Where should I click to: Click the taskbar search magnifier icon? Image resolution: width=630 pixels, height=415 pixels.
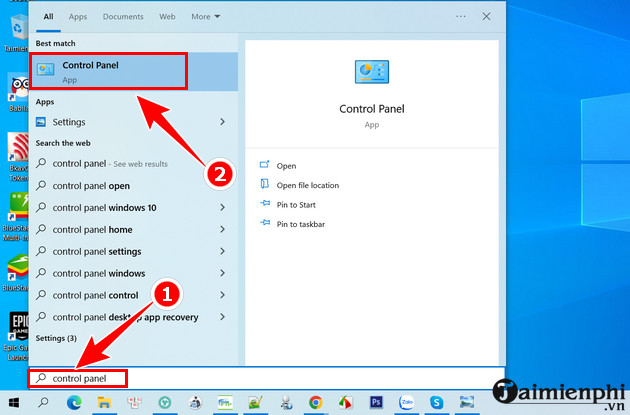tap(43, 402)
